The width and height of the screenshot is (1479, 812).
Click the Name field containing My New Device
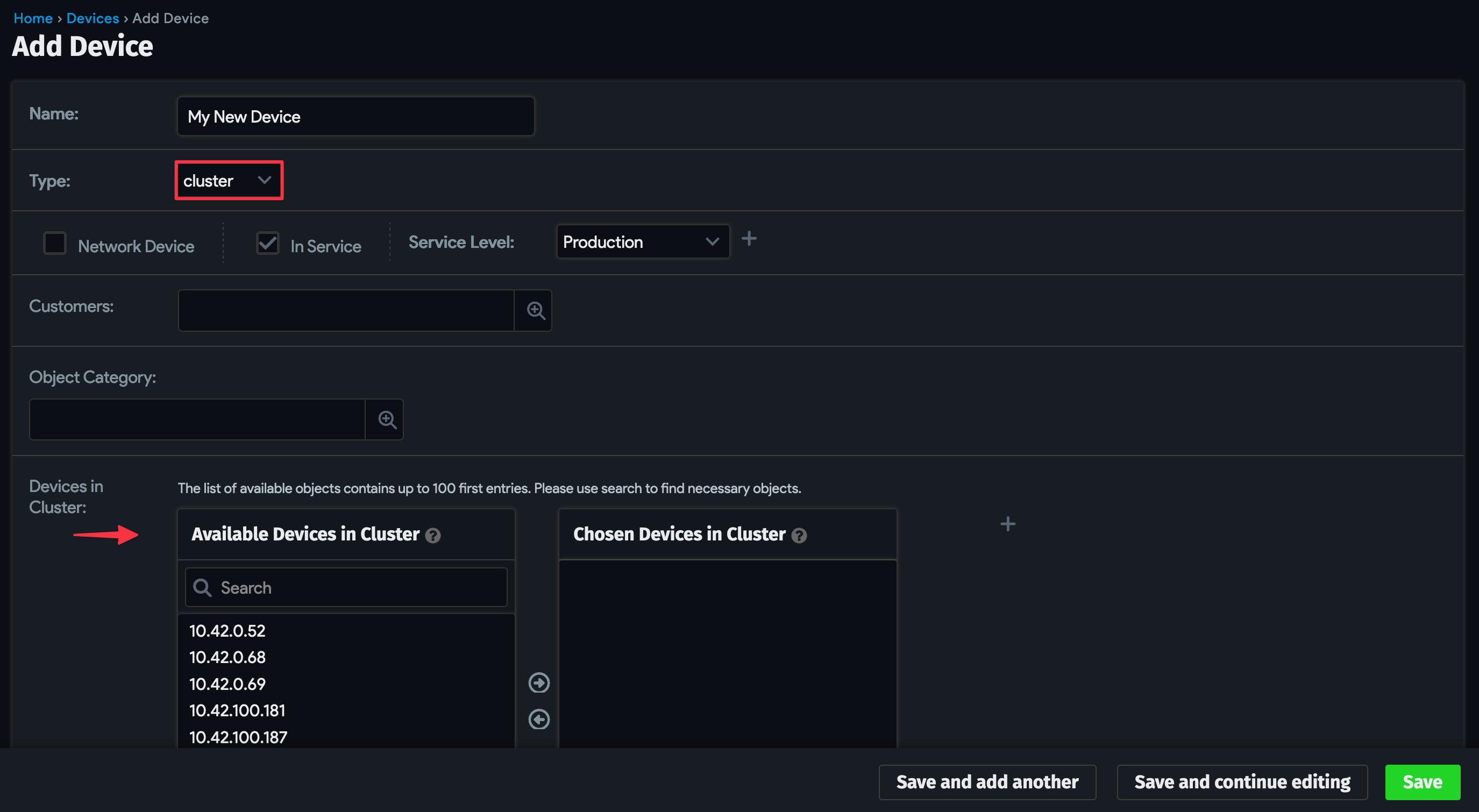tap(355, 117)
